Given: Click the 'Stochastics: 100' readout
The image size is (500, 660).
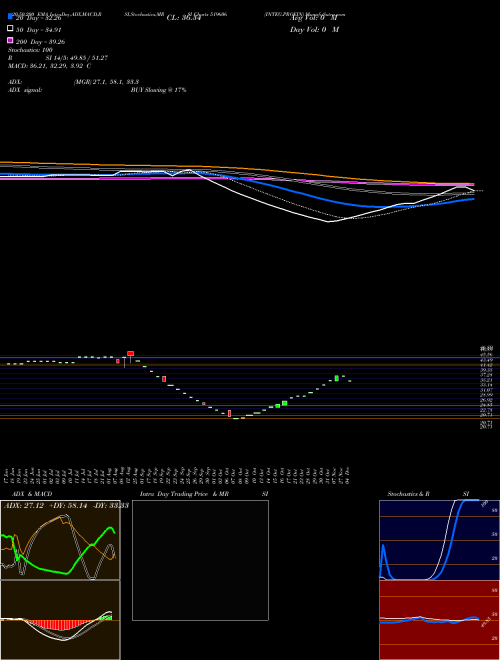Looking at the screenshot, I should click(x=30, y=50).
